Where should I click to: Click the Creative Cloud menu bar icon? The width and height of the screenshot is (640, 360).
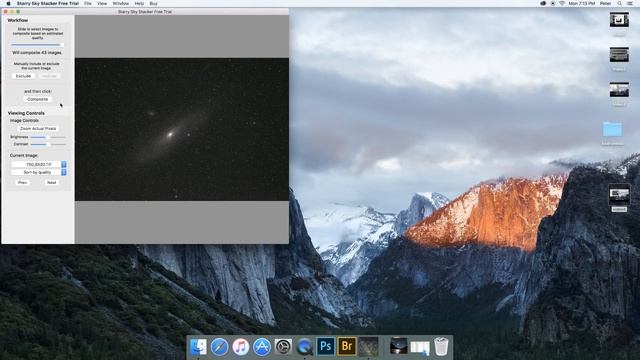[543, 3]
